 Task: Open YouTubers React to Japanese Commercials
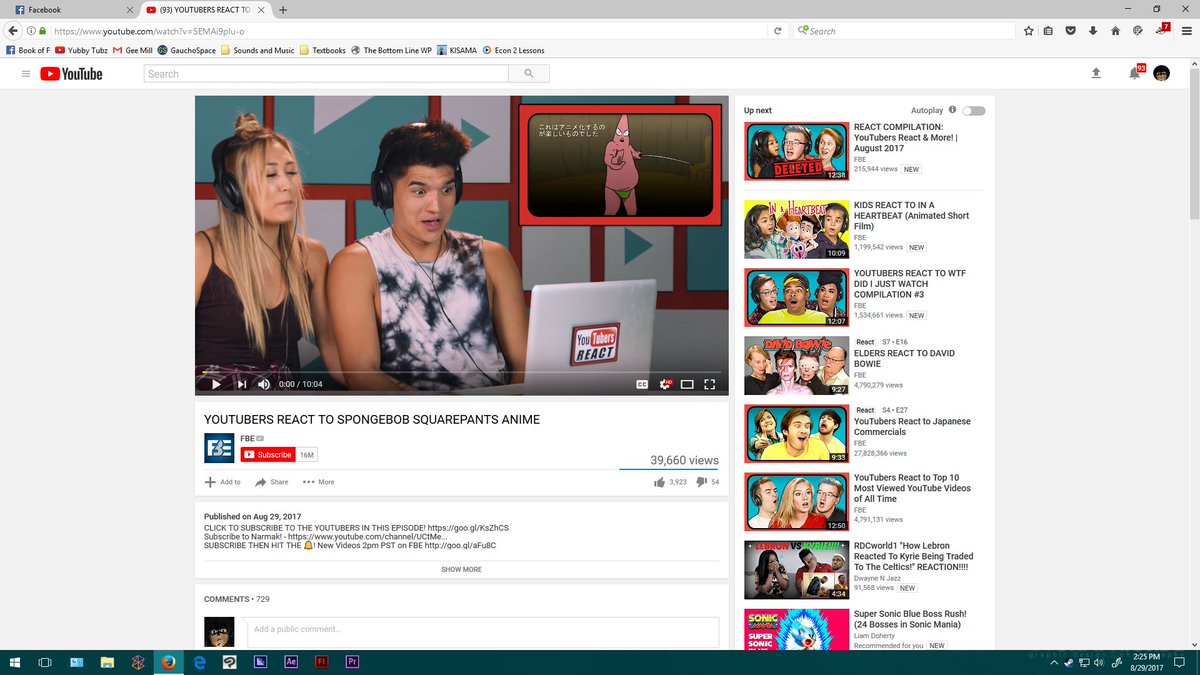click(912, 427)
